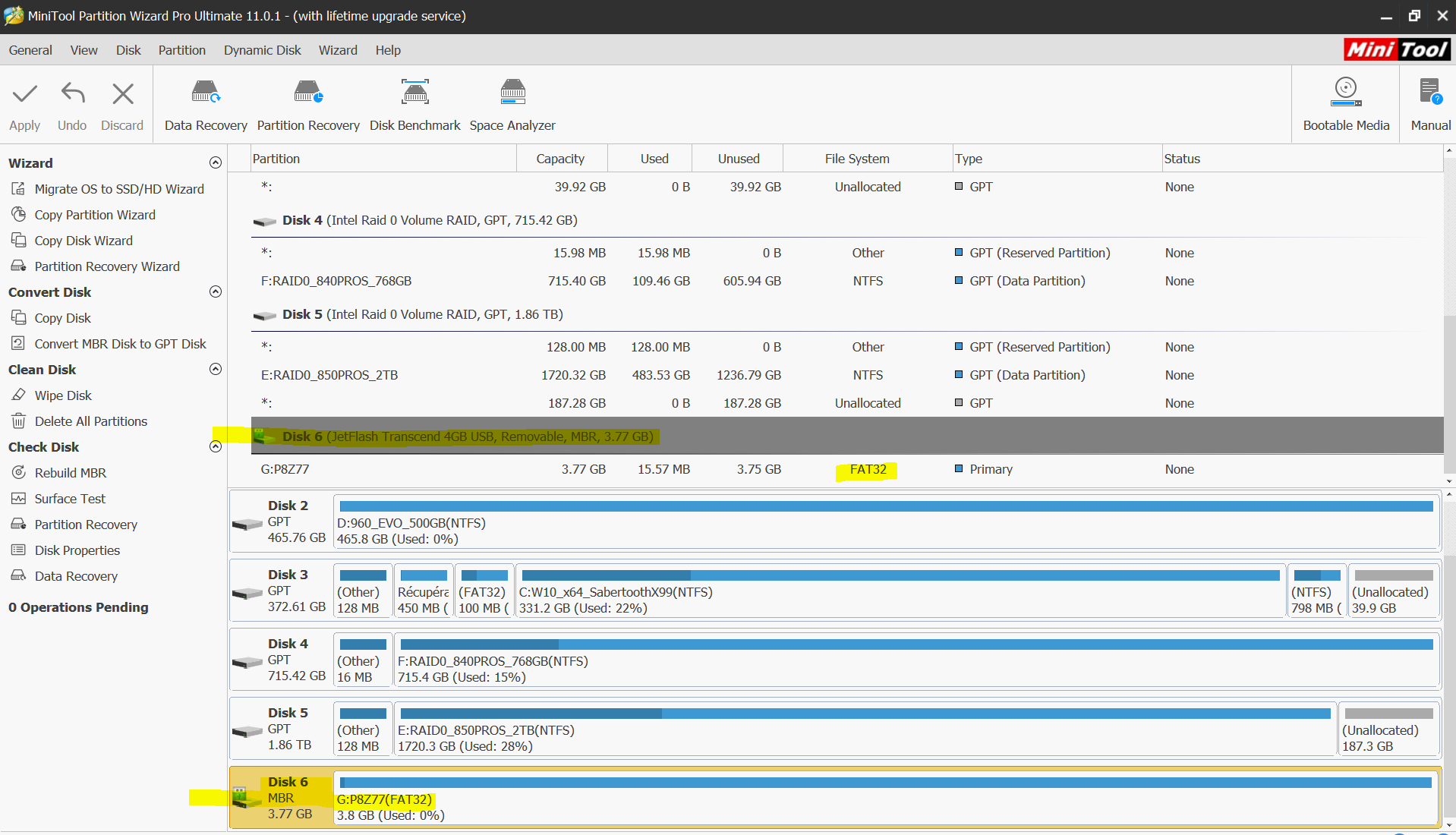Open the Partition menu
The image size is (1456, 835).
[x=181, y=50]
